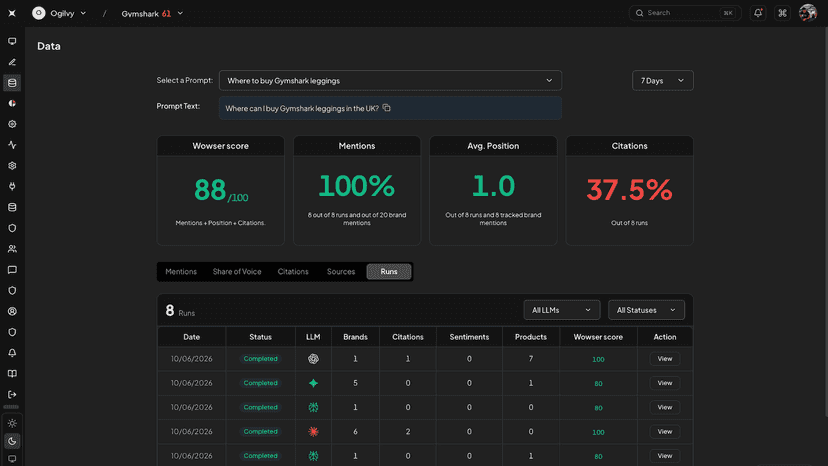
Task: Click the Brands column header
Action: click(355, 337)
